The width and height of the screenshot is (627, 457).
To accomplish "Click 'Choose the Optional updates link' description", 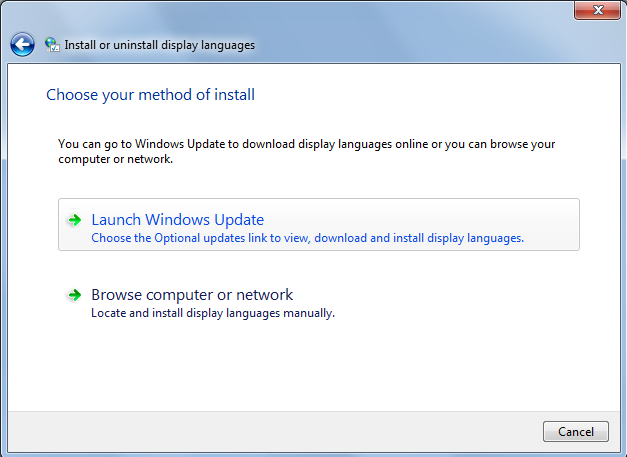I will [308, 238].
